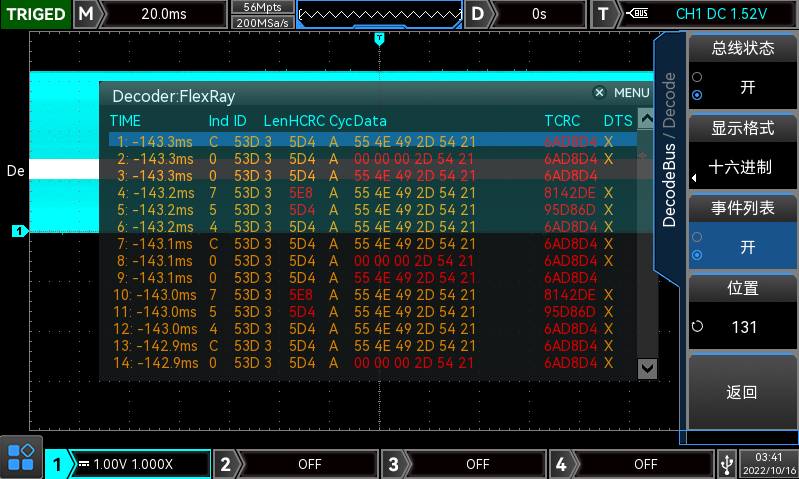Image resolution: width=799 pixels, height=479 pixels.
Task: Open the home apps grid icon
Action: [x=21, y=458]
